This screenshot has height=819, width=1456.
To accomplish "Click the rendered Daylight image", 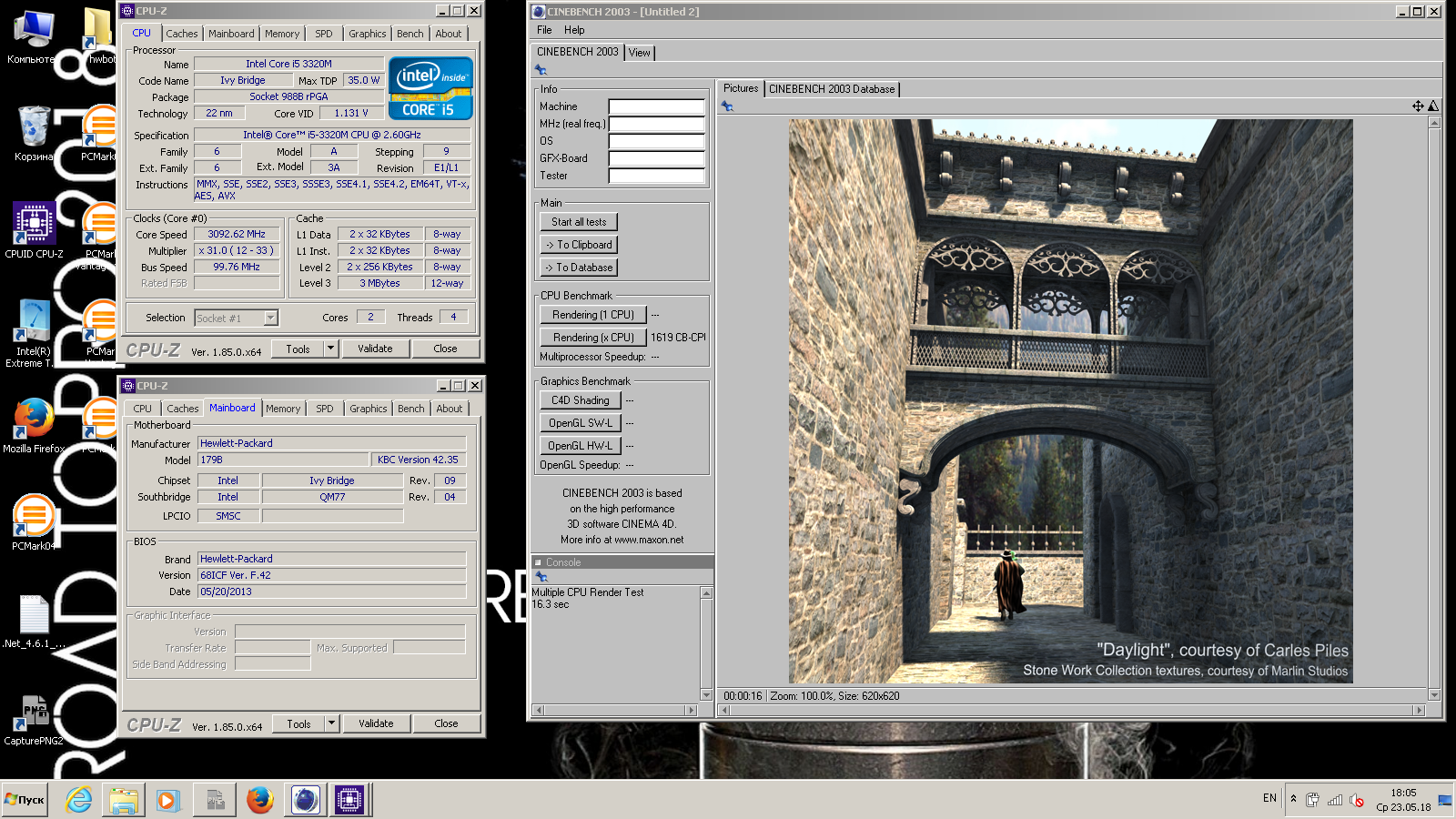I will 1070,401.
